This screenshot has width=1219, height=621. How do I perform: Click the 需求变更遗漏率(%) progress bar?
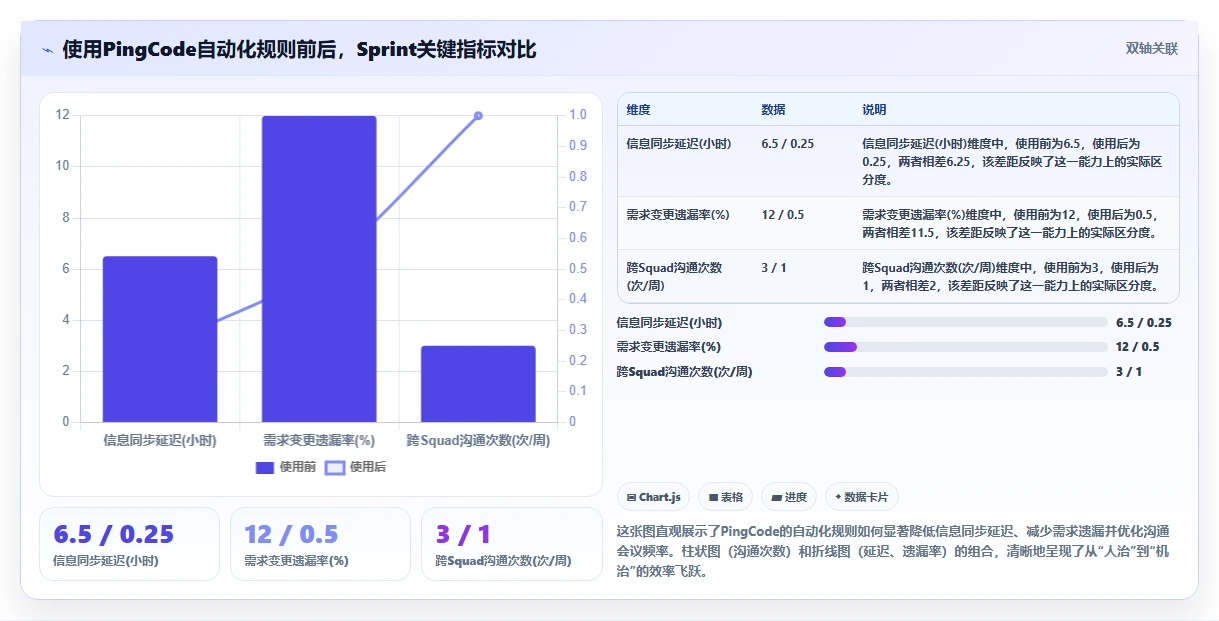click(964, 347)
